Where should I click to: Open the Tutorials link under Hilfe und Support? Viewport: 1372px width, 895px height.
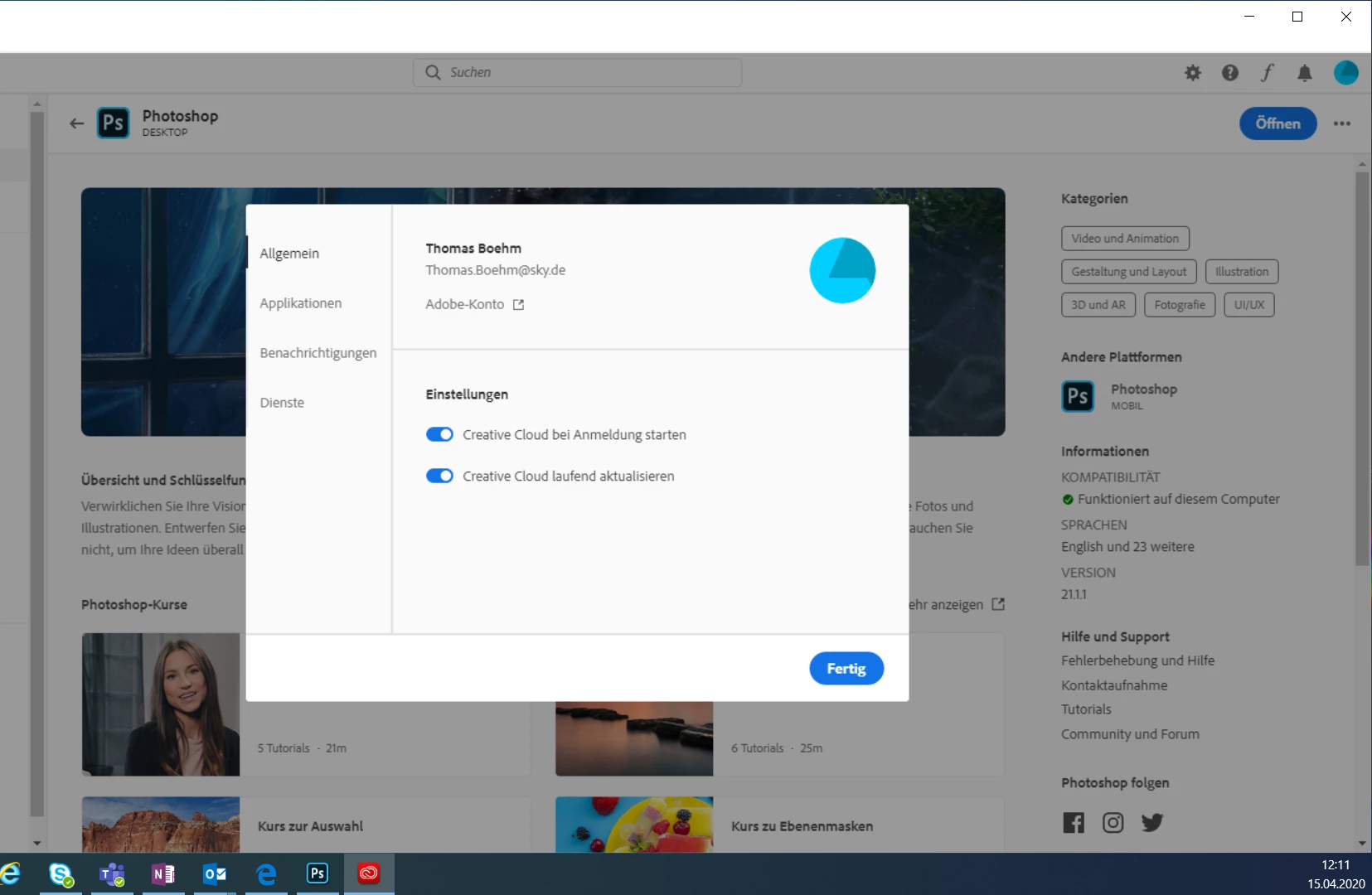click(1086, 709)
